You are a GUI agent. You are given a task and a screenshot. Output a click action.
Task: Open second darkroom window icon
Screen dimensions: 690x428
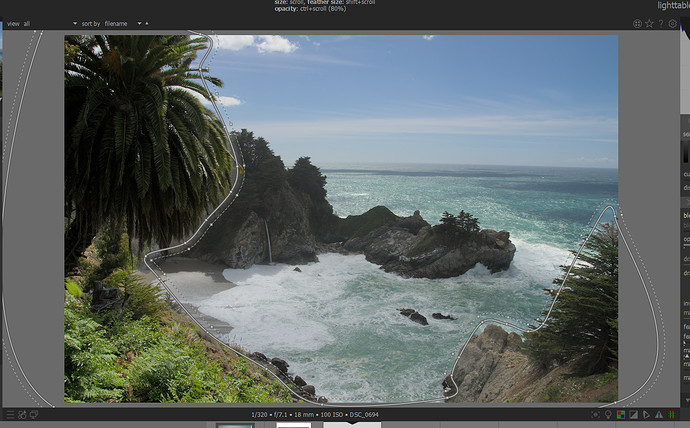coord(33,414)
